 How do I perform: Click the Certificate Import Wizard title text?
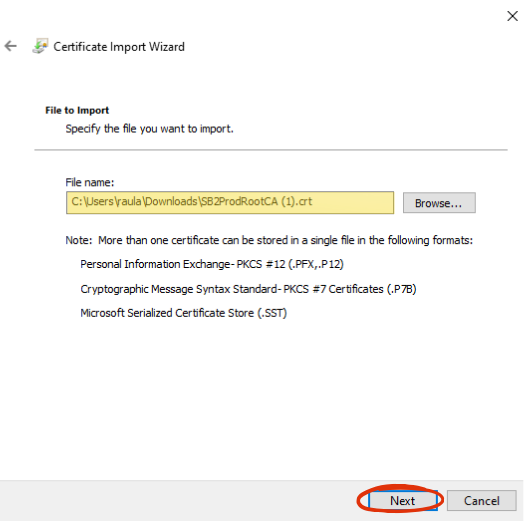119,47
